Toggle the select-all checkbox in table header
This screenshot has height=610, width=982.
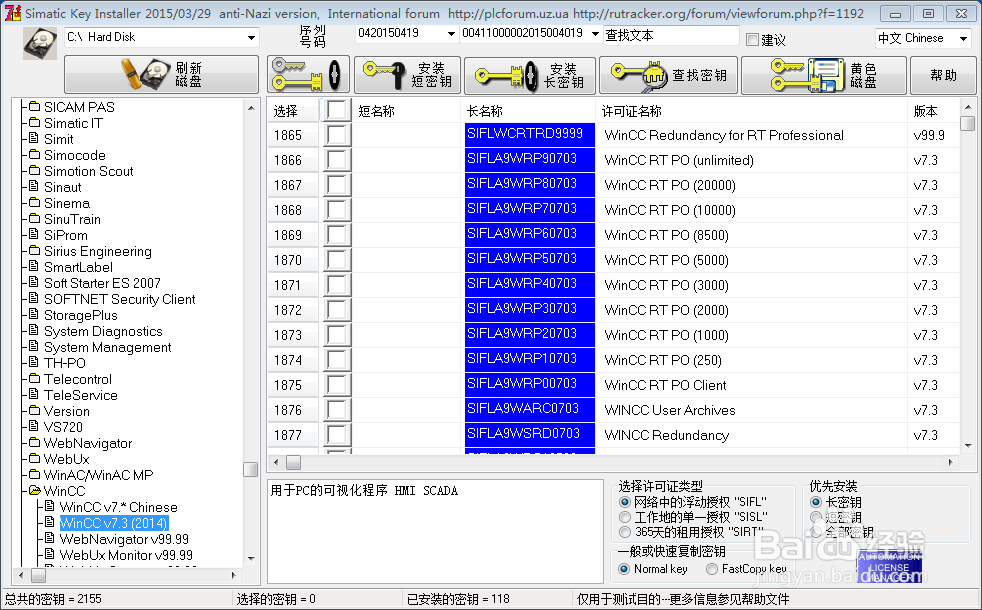click(x=337, y=110)
